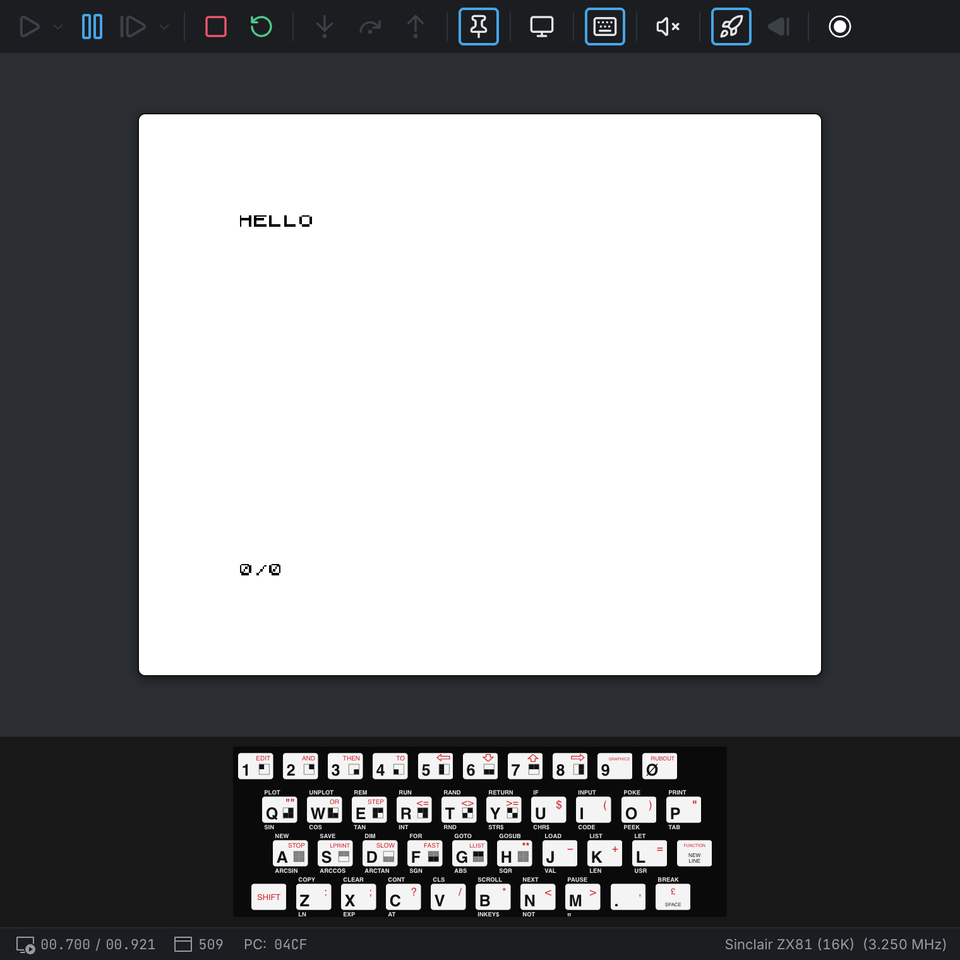
Task: Click the Z COPY key
Action: (313, 897)
